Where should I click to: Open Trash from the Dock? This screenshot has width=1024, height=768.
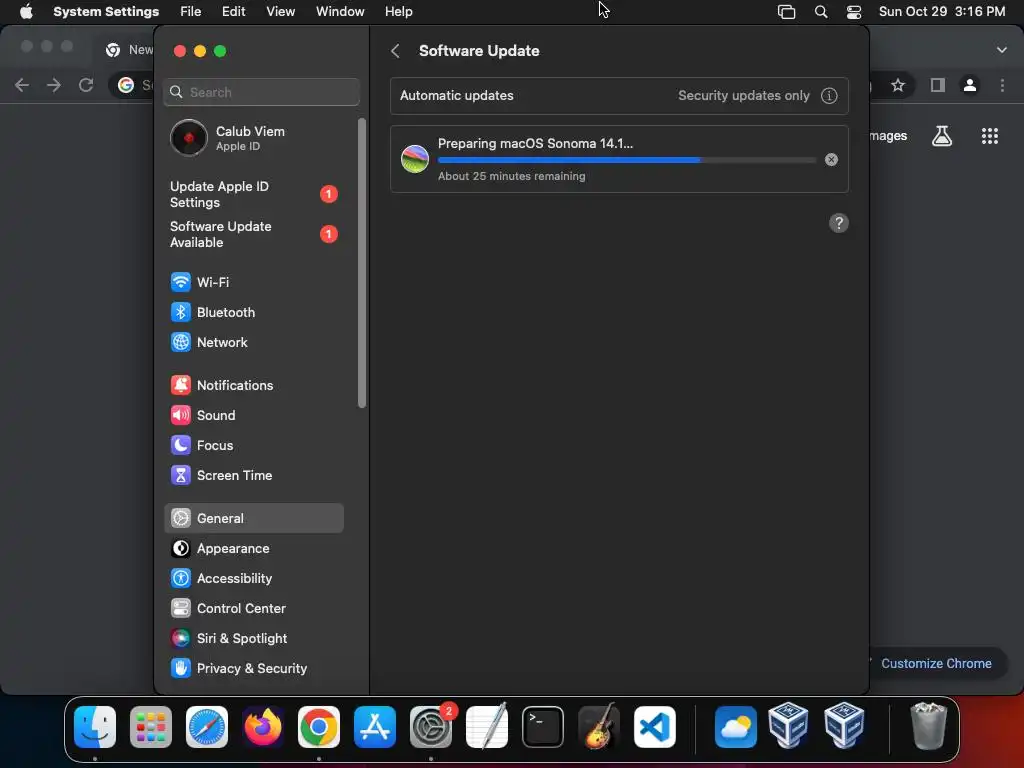coord(928,727)
